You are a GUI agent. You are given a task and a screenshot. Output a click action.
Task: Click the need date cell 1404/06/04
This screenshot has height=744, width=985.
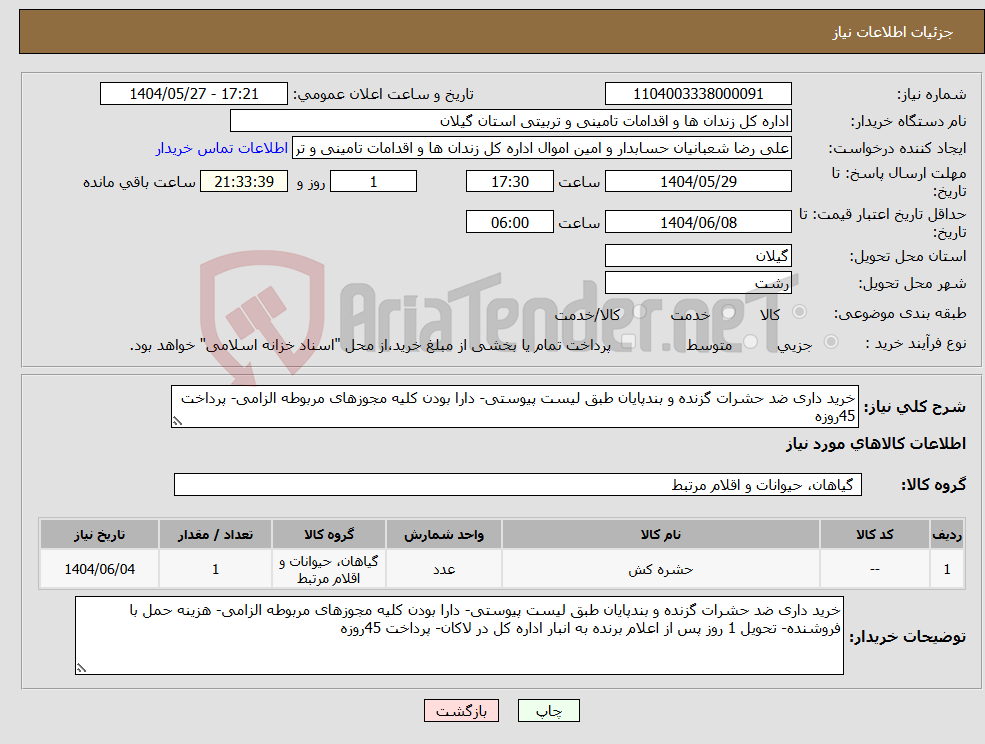coord(99,569)
